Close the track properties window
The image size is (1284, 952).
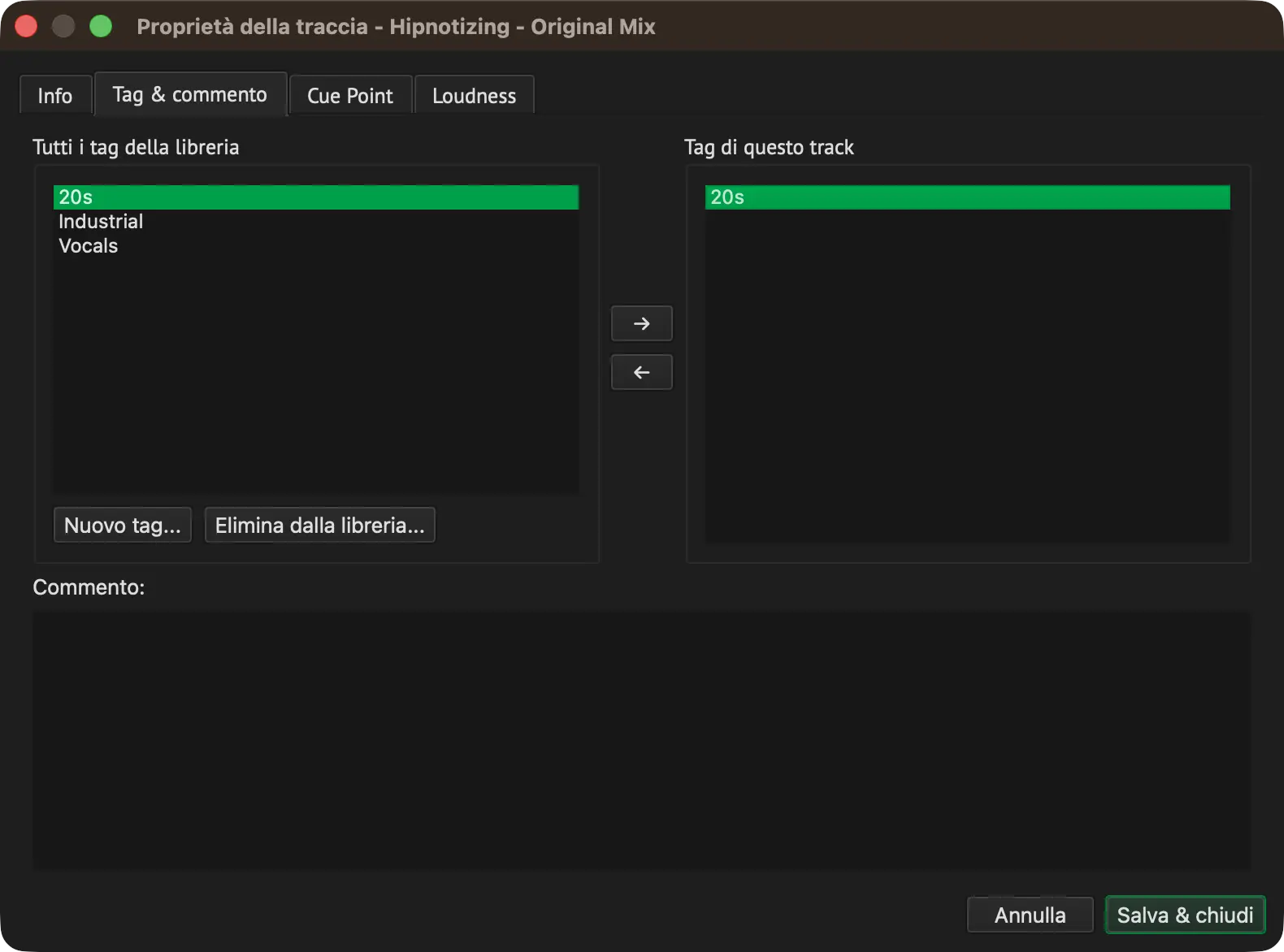click(26, 27)
